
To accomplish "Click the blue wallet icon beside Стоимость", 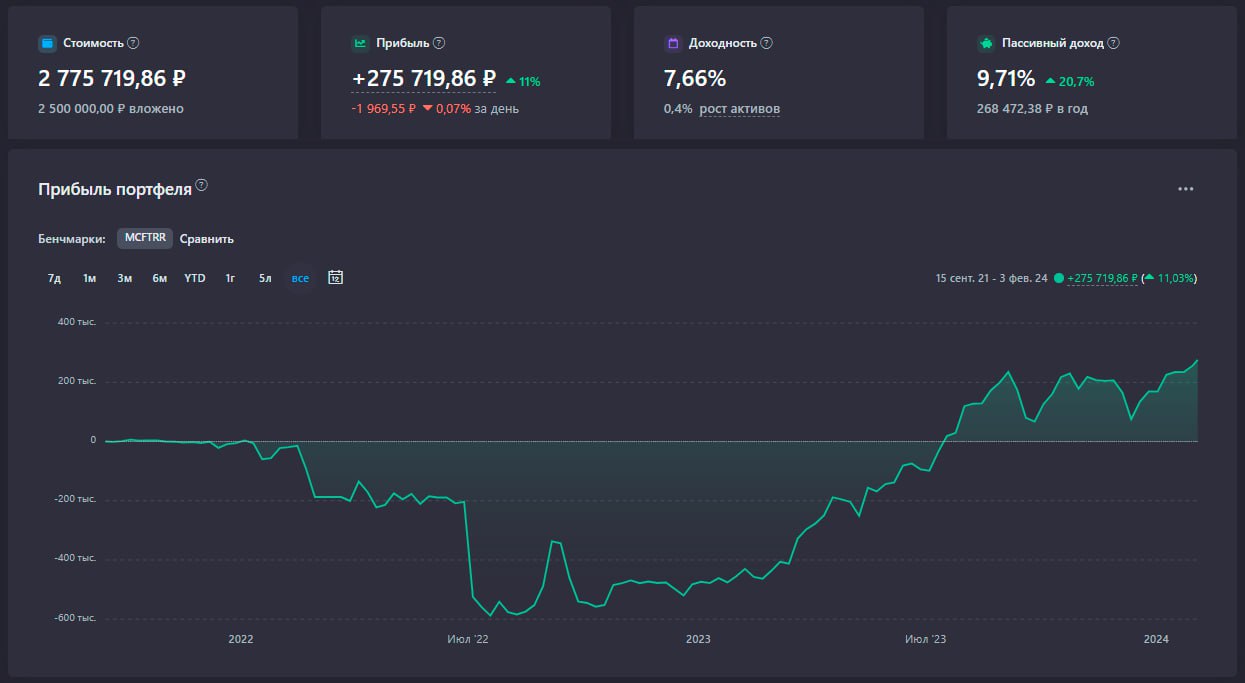I will [46, 44].
